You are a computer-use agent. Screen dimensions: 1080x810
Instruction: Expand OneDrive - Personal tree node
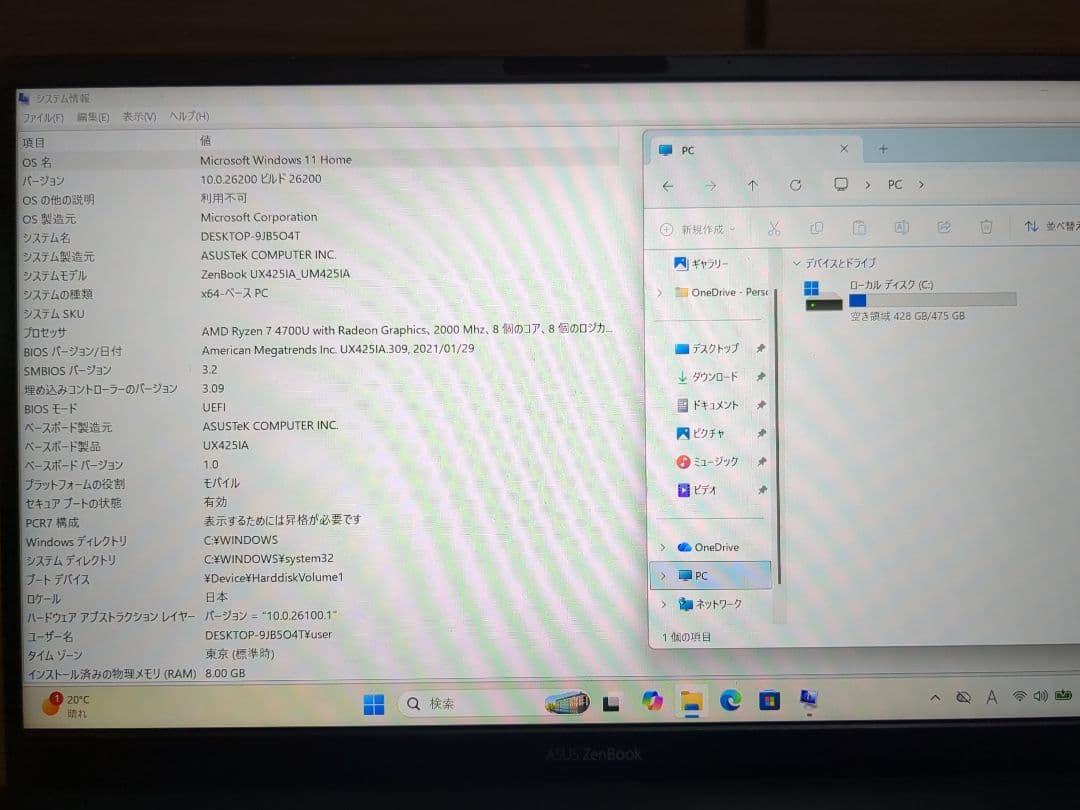(x=660, y=293)
